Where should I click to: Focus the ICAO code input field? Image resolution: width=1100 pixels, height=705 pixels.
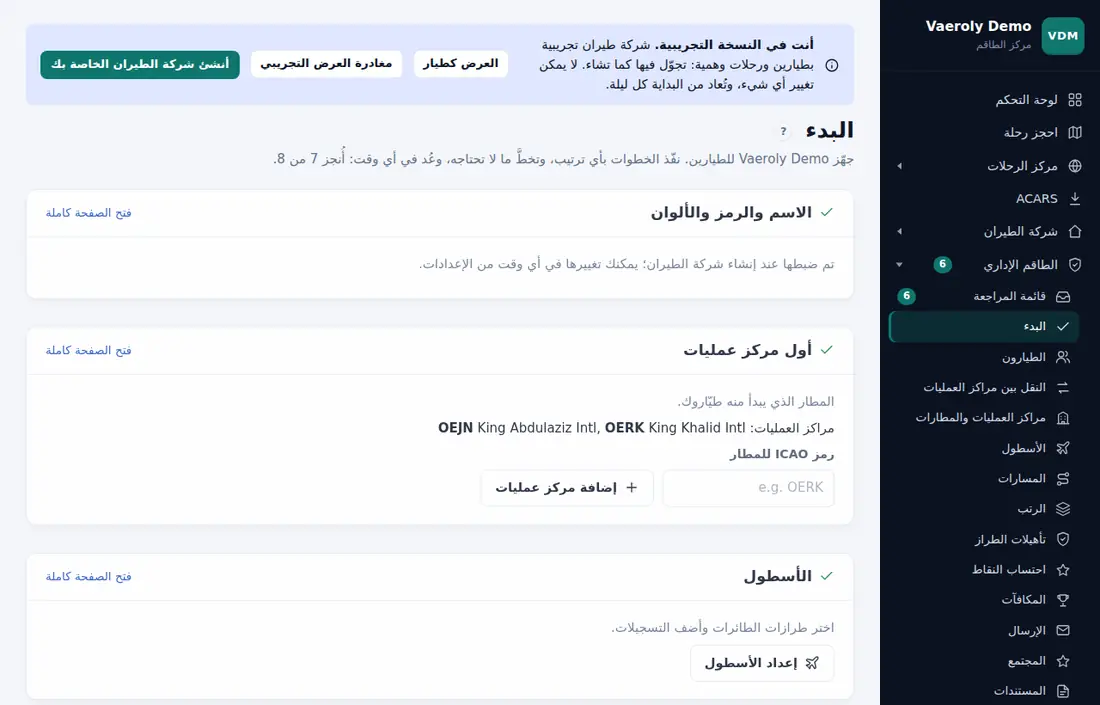click(x=749, y=488)
